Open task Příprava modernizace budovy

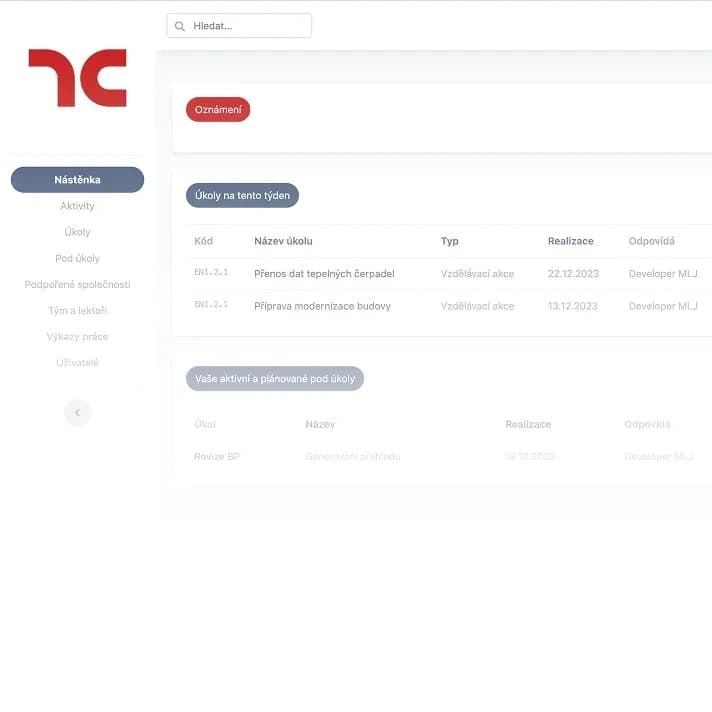click(322, 307)
